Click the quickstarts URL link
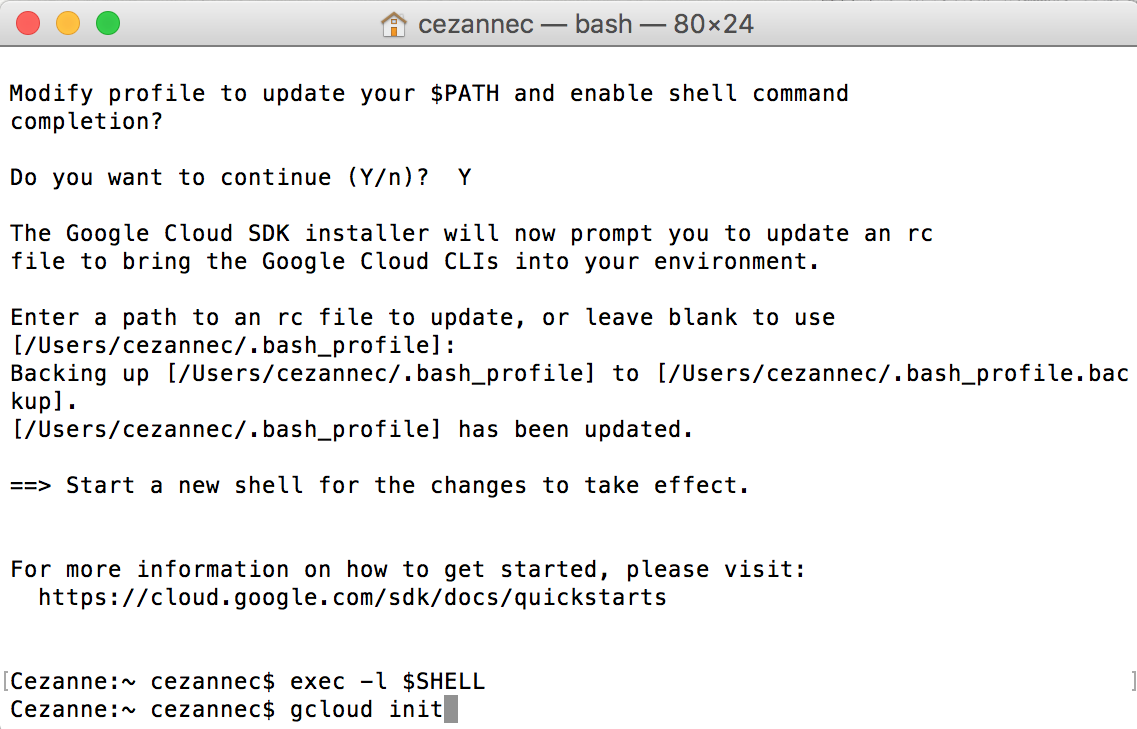 [351, 597]
